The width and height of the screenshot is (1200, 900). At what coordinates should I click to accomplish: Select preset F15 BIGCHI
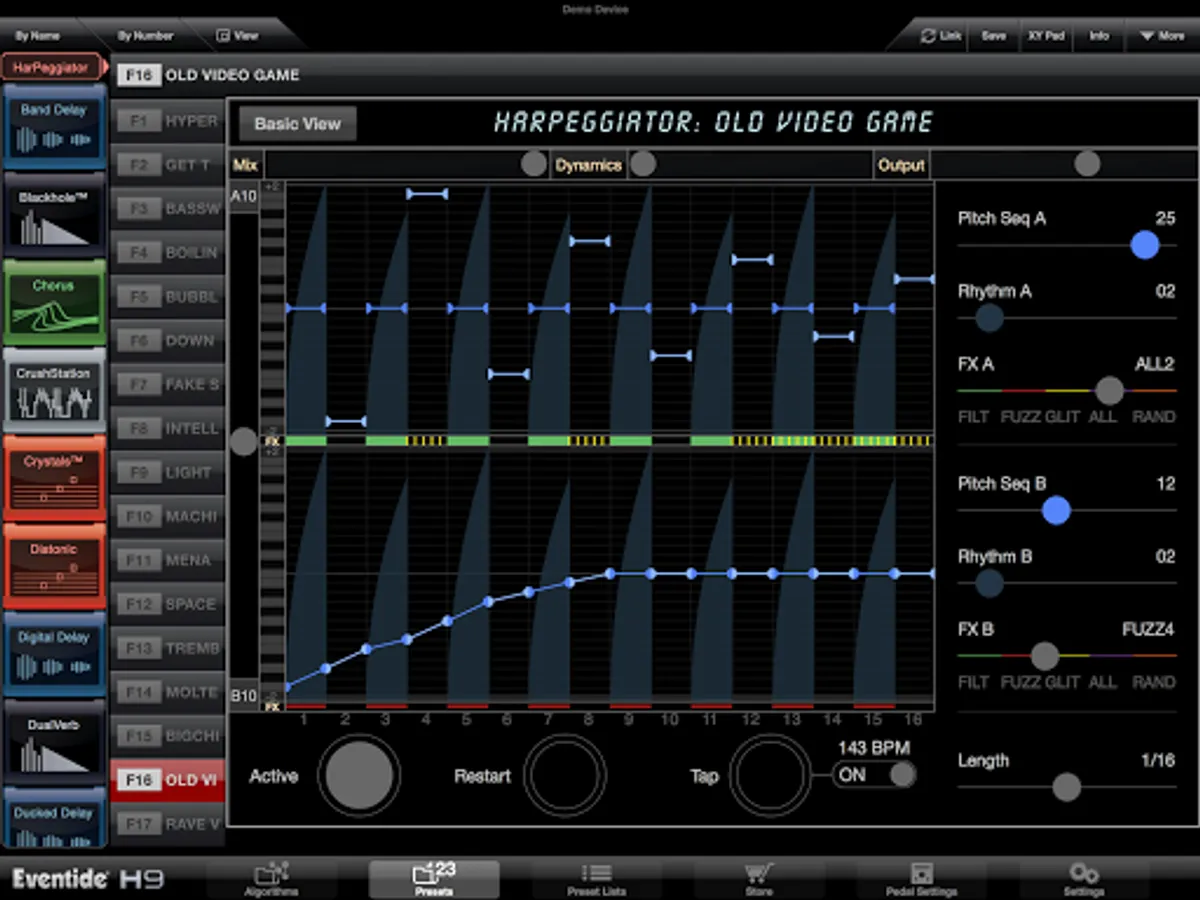click(168, 737)
